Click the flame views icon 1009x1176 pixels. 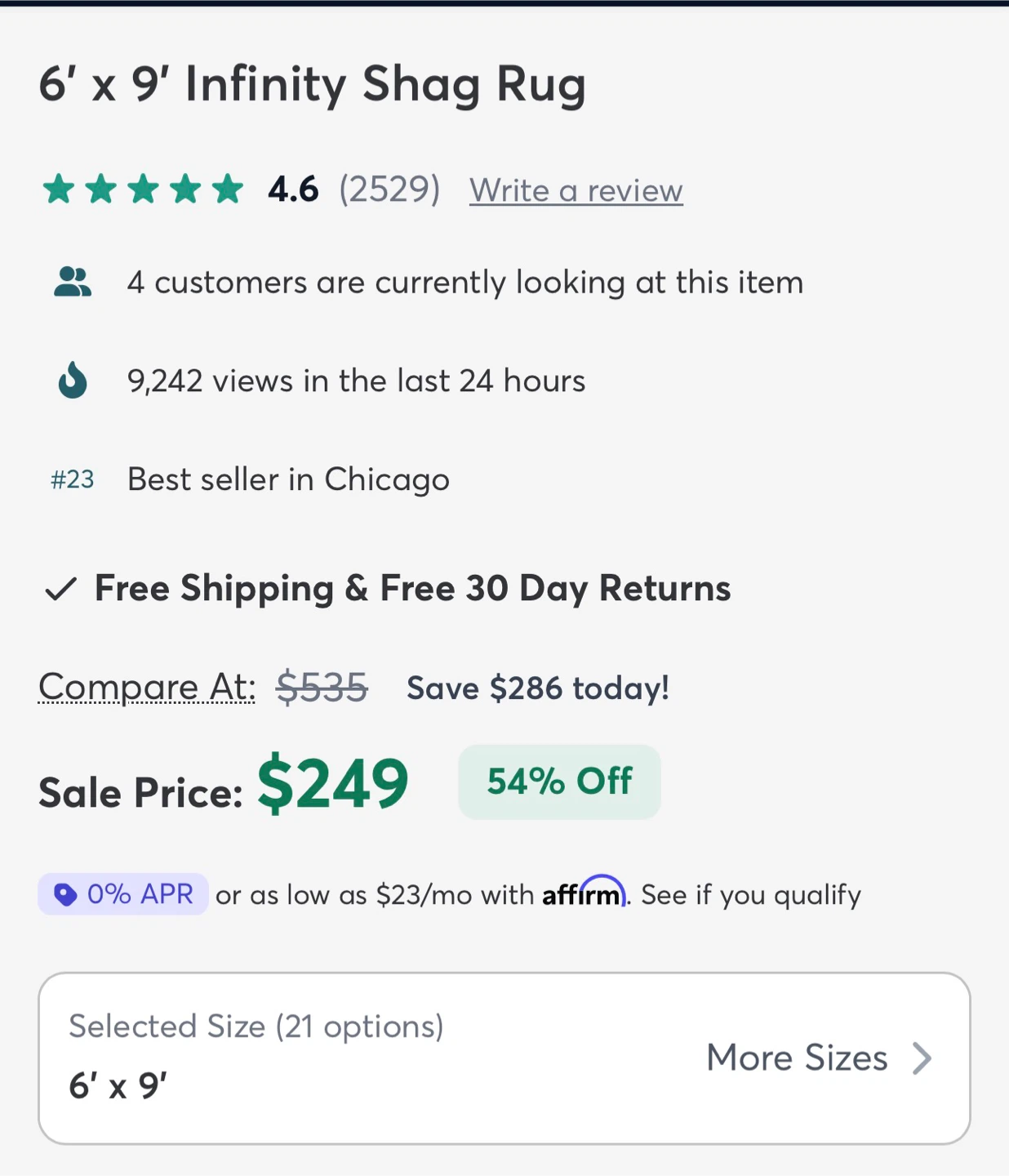[x=73, y=381]
